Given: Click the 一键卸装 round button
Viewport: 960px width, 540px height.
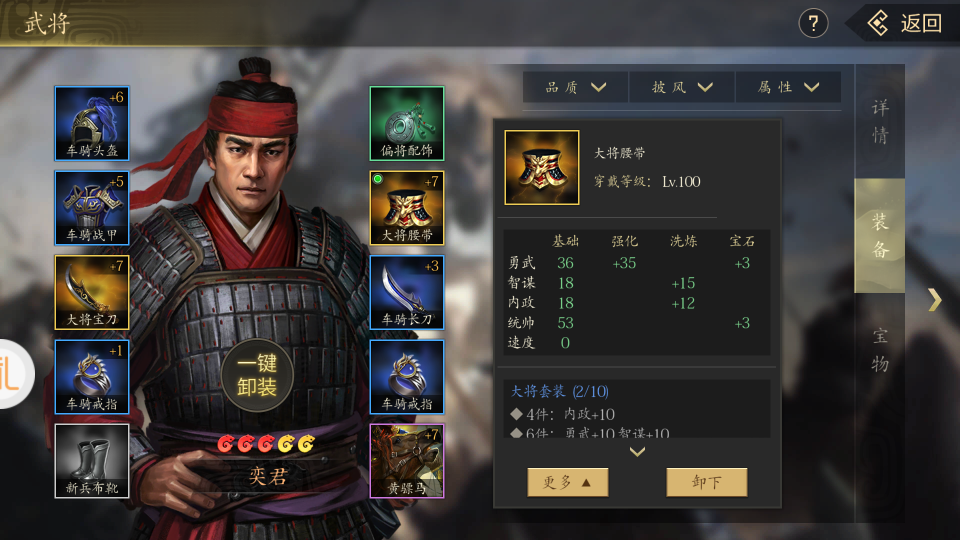Looking at the screenshot, I should 257,375.
